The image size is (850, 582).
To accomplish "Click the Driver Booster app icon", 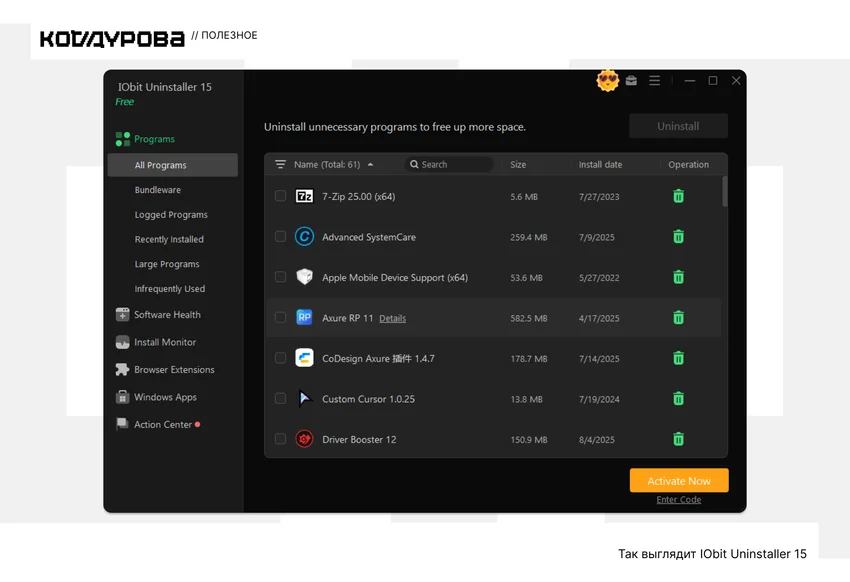I will (304, 439).
